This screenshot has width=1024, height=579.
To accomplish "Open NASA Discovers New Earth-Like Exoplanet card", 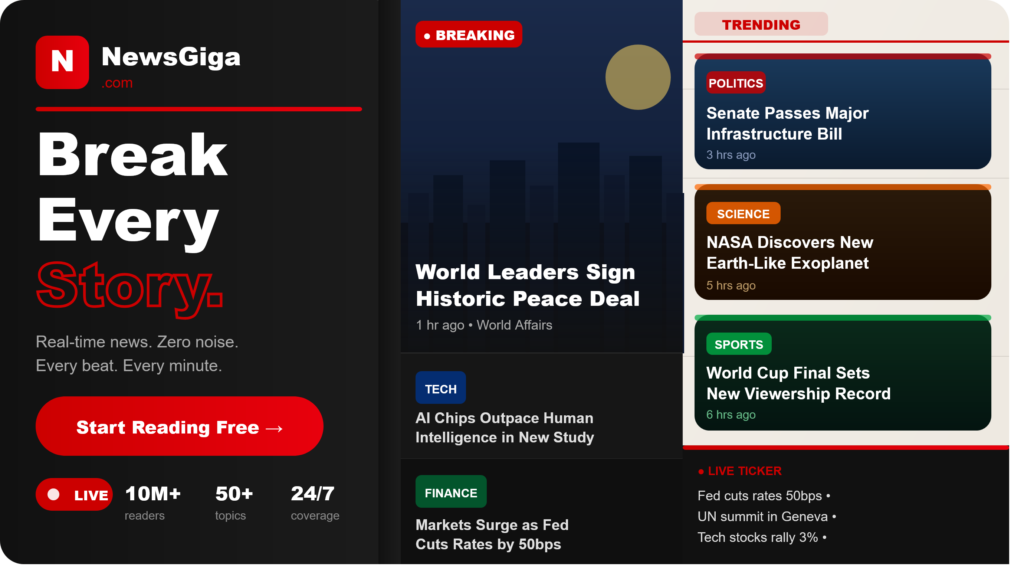I will tap(842, 242).
